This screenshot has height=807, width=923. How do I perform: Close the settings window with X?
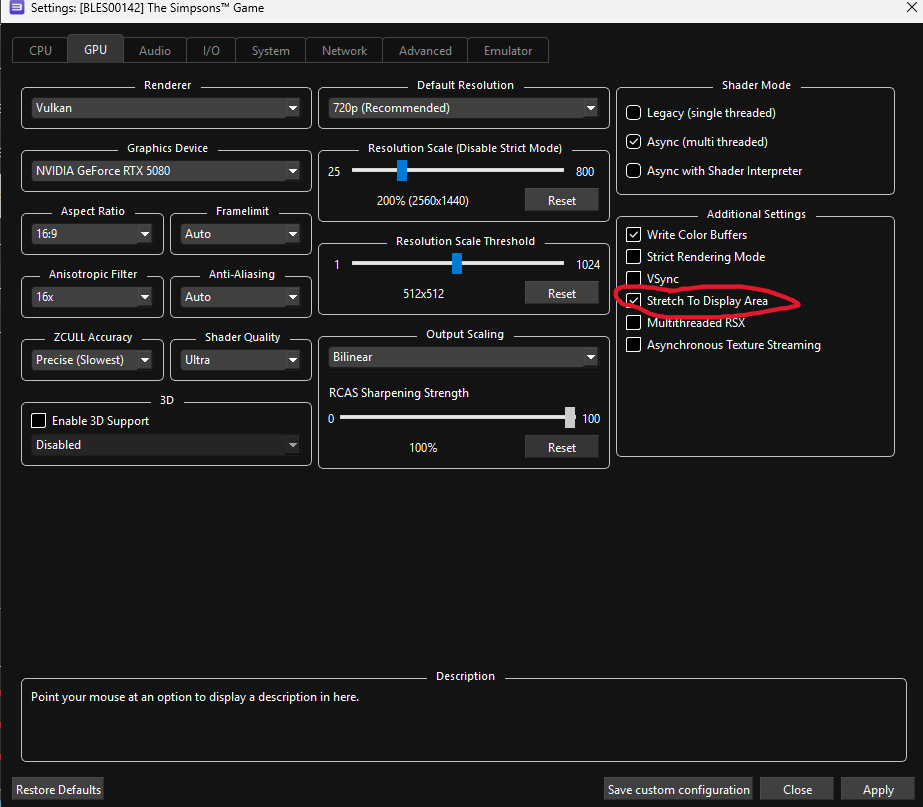(x=912, y=7)
